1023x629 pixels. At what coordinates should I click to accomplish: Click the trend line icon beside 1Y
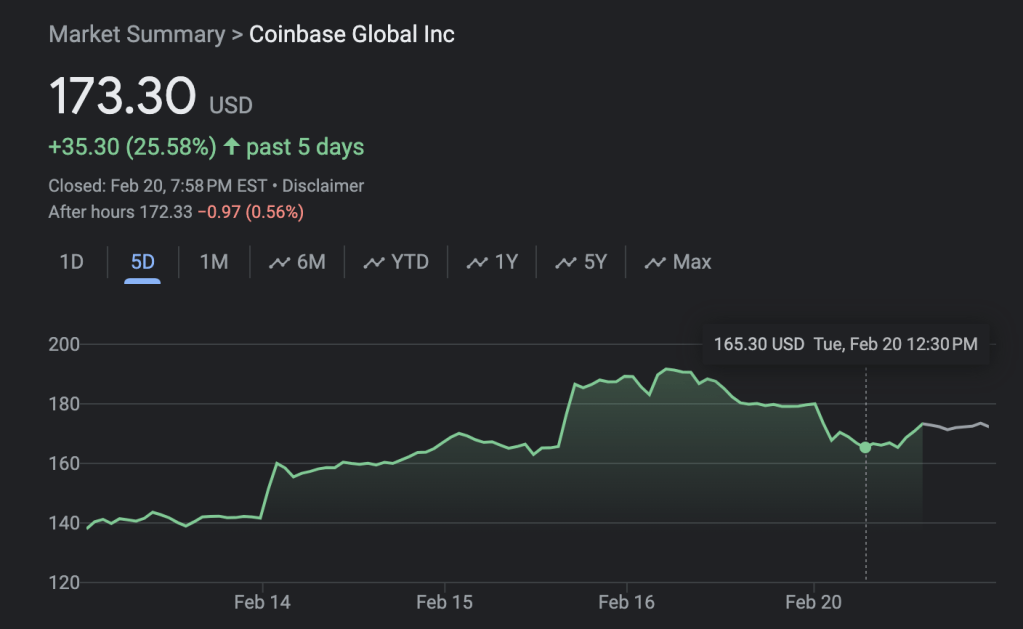pyautogui.click(x=477, y=263)
